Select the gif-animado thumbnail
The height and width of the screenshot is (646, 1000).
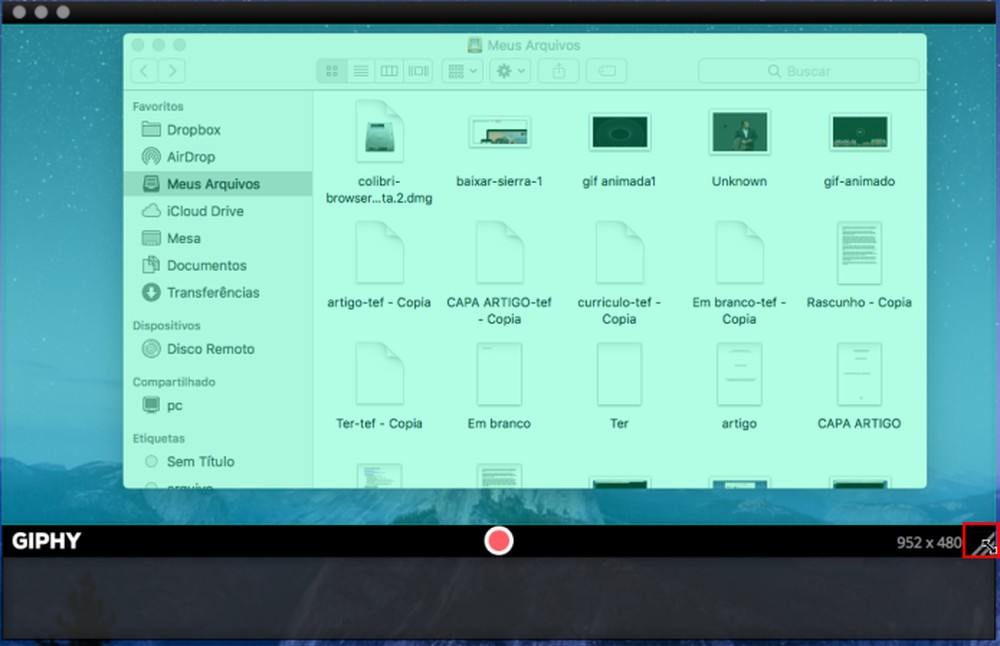click(x=859, y=132)
